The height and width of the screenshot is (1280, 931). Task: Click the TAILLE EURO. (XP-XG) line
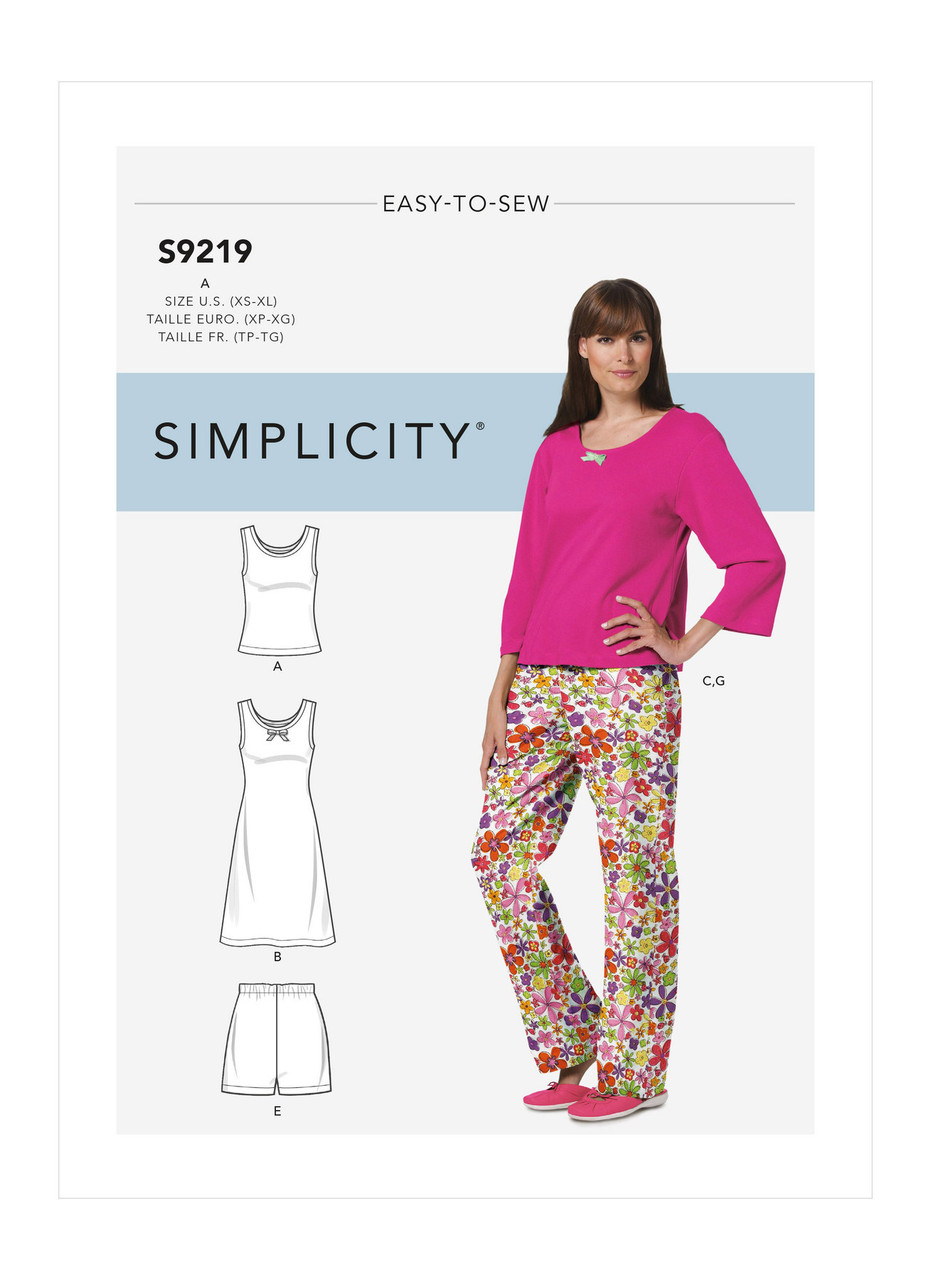click(x=227, y=319)
